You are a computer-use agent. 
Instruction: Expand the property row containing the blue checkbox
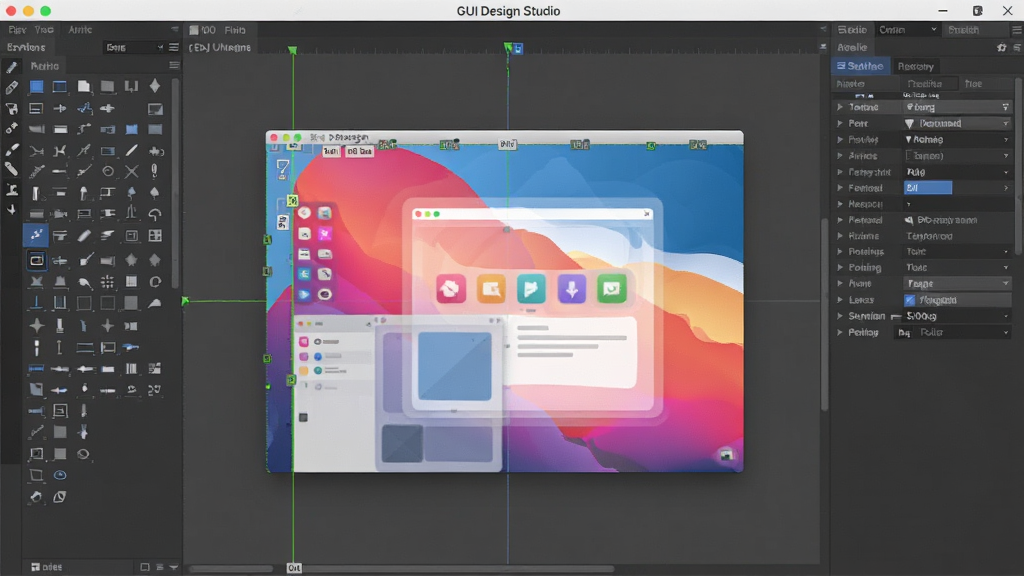tap(840, 300)
